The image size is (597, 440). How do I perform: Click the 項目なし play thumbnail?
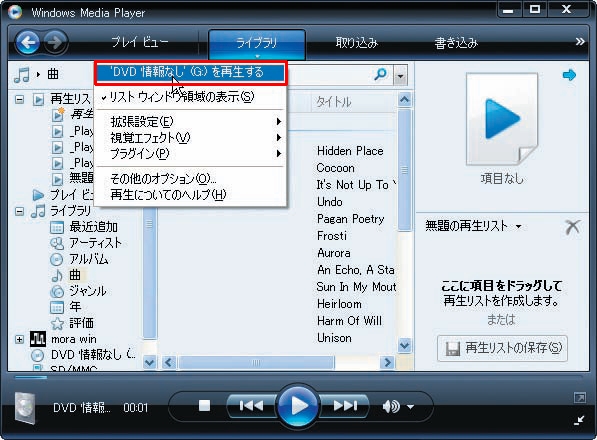tap(502, 120)
